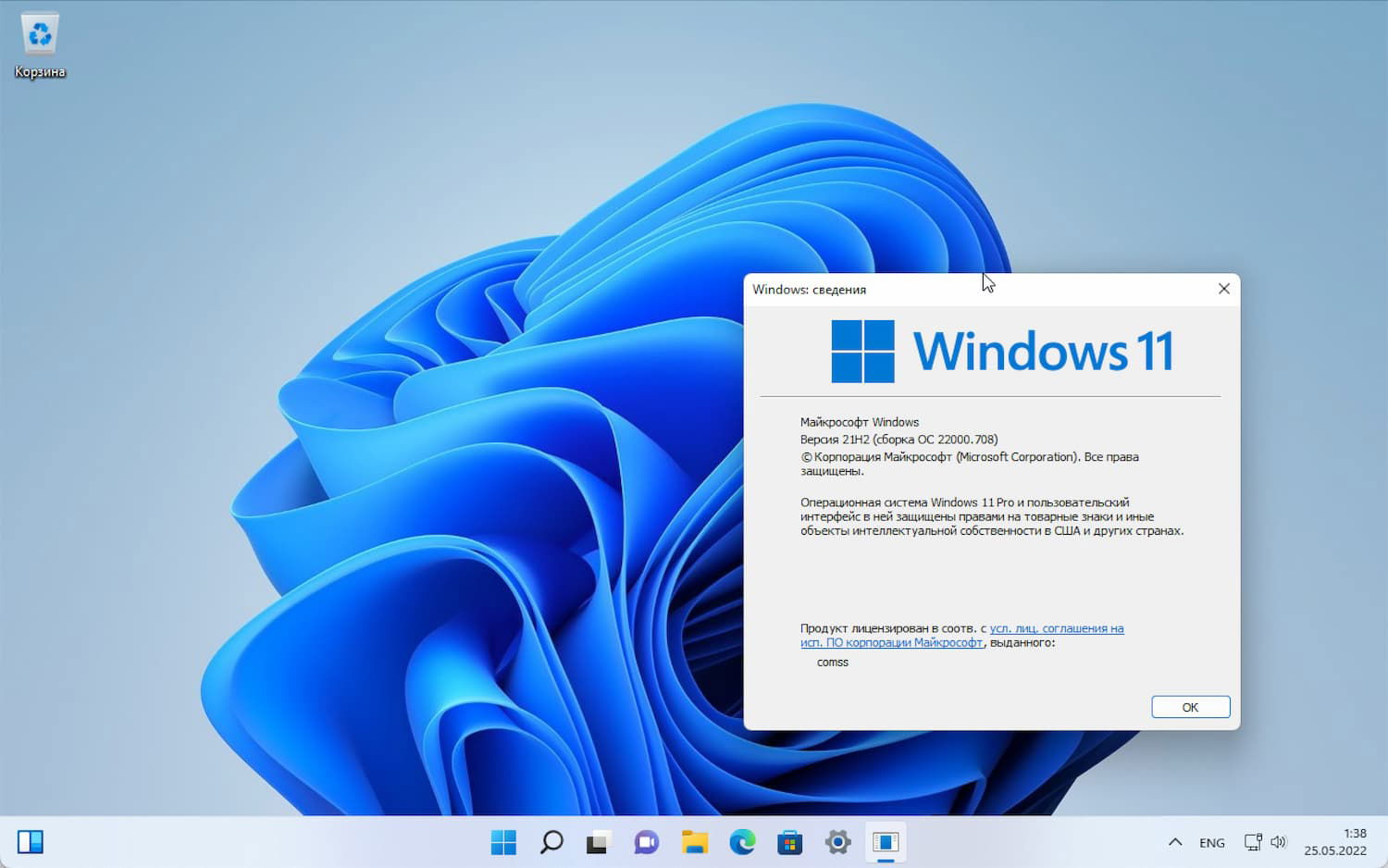Screen dimensions: 1388x868
Task: Open the Microsoft Store
Action: click(x=789, y=842)
